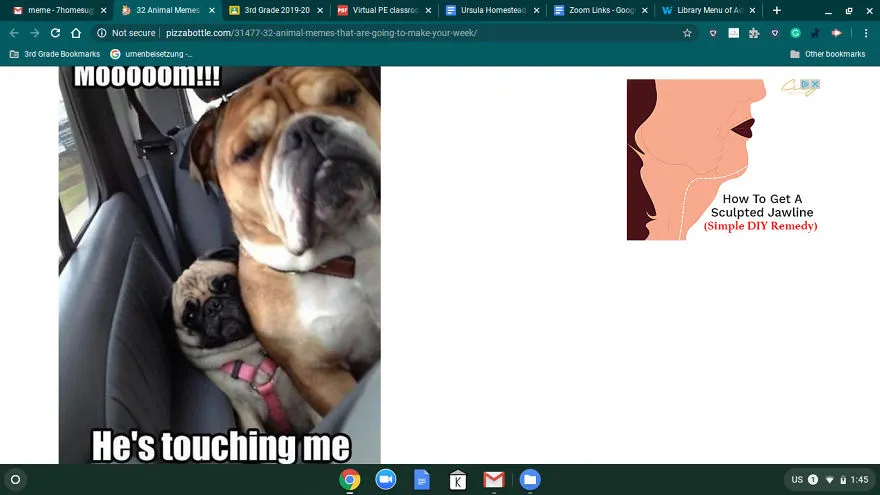The height and width of the screenshot is (495, 880).
Task: Launch Zoom from the shelf
Action: click(386, 479)
